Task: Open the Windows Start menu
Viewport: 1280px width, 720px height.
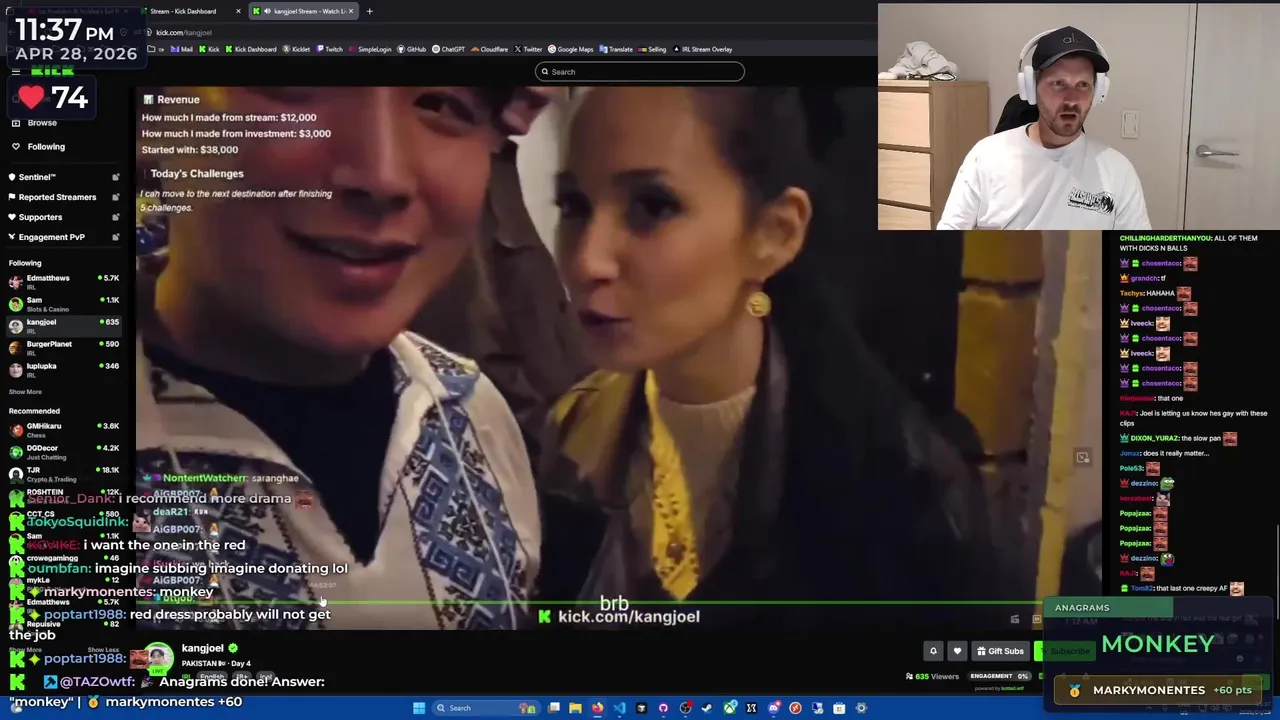Action: click(x=418, y=708)
